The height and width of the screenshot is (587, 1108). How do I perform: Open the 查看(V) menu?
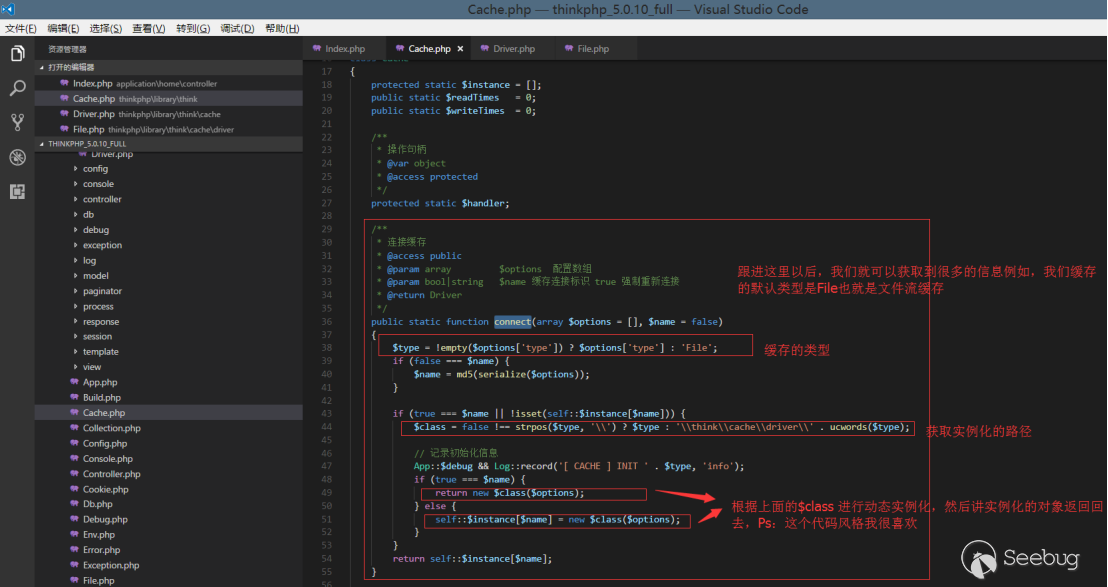pos(148,28)
